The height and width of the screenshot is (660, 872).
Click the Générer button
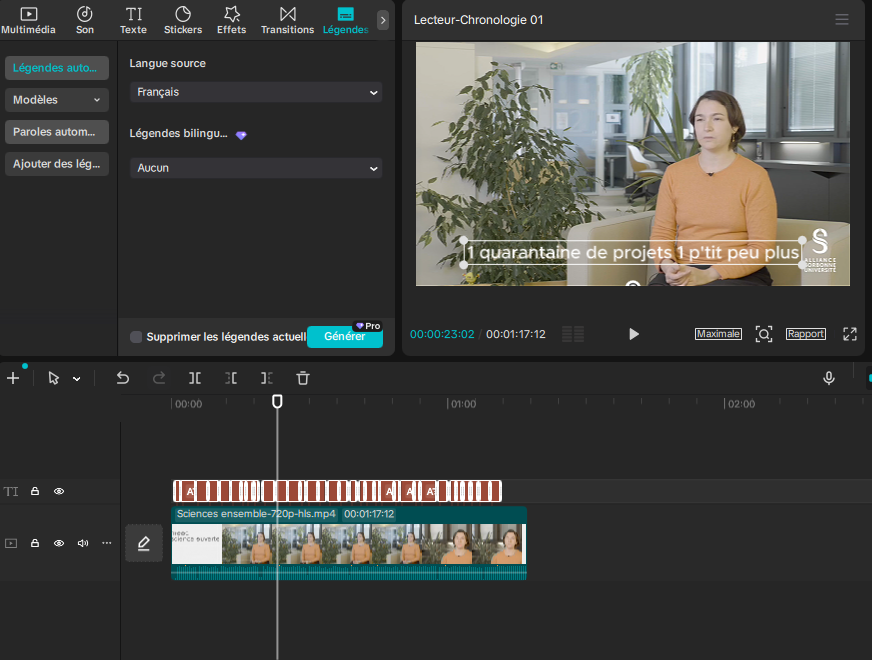345,336
